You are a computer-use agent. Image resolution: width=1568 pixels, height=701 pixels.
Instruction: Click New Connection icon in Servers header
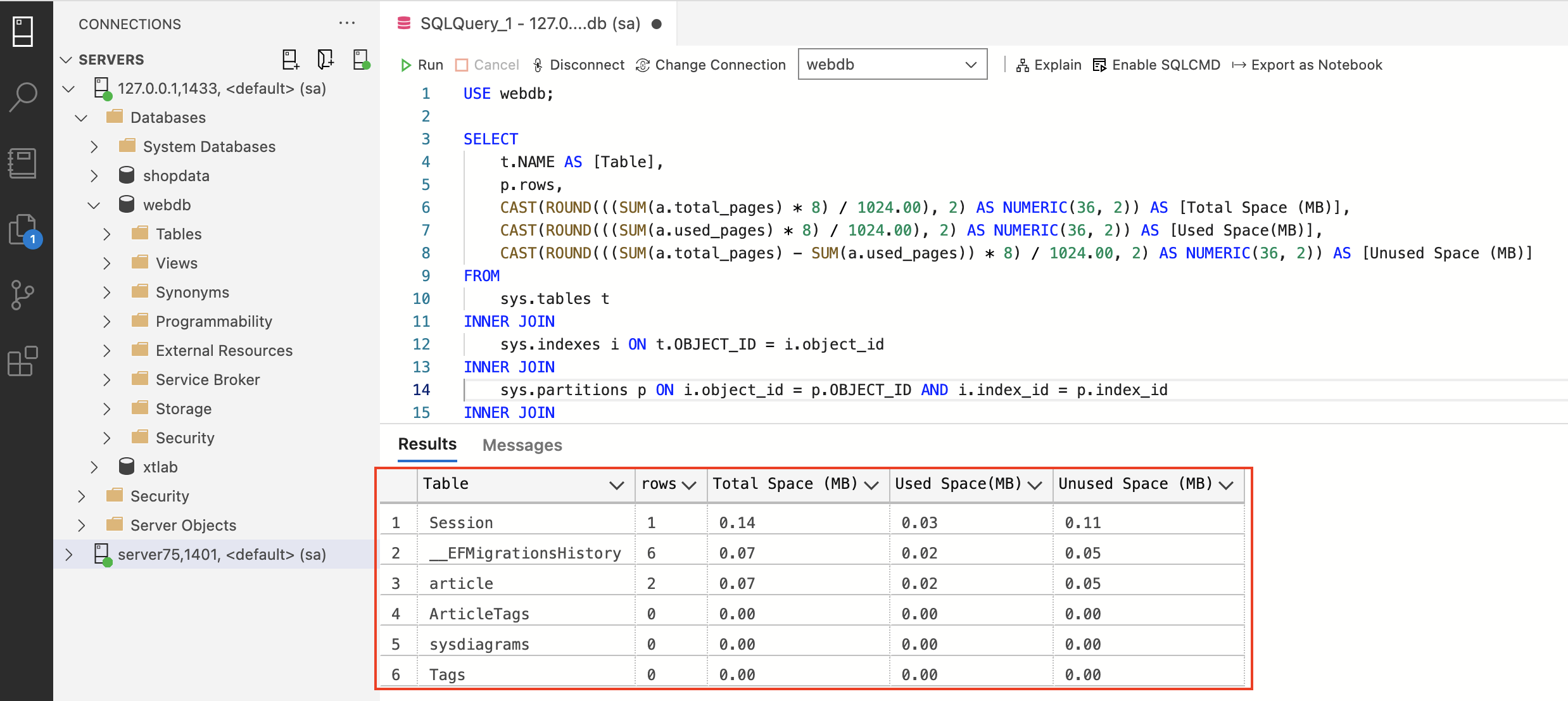[x=290, y=60]
